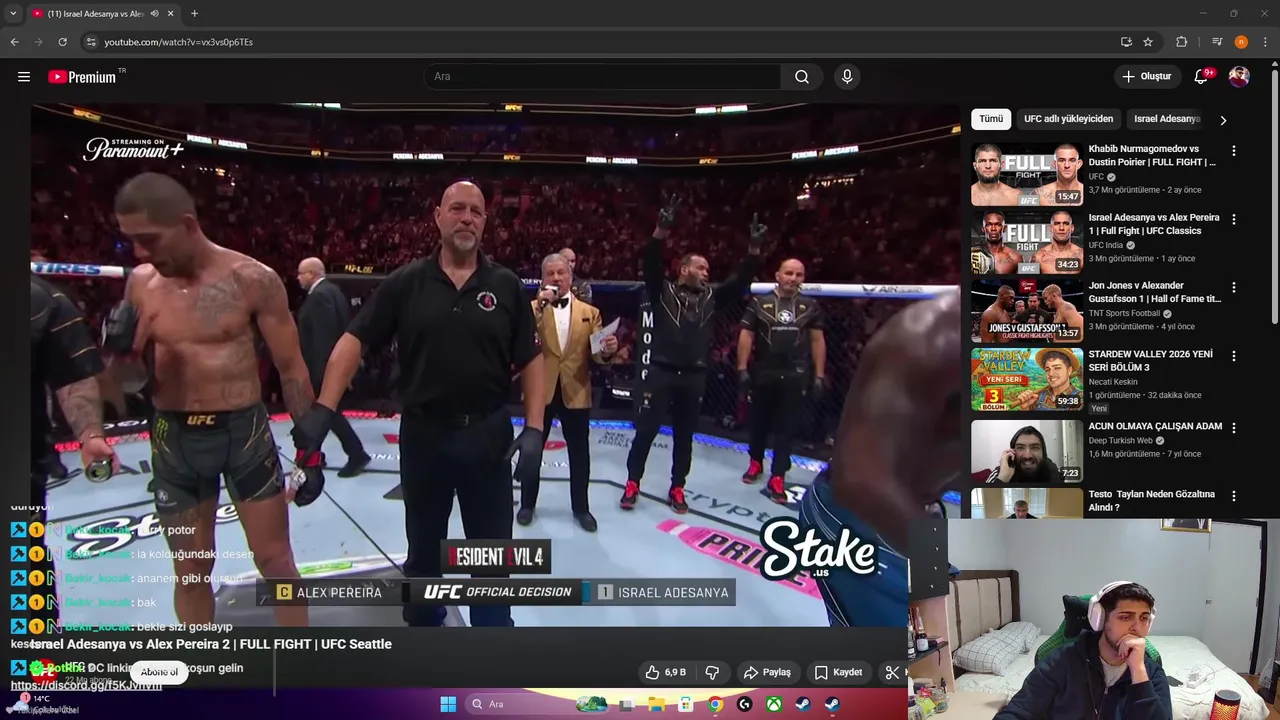Click the search magnifier button

pyautogui.click(x=802, y=77)
